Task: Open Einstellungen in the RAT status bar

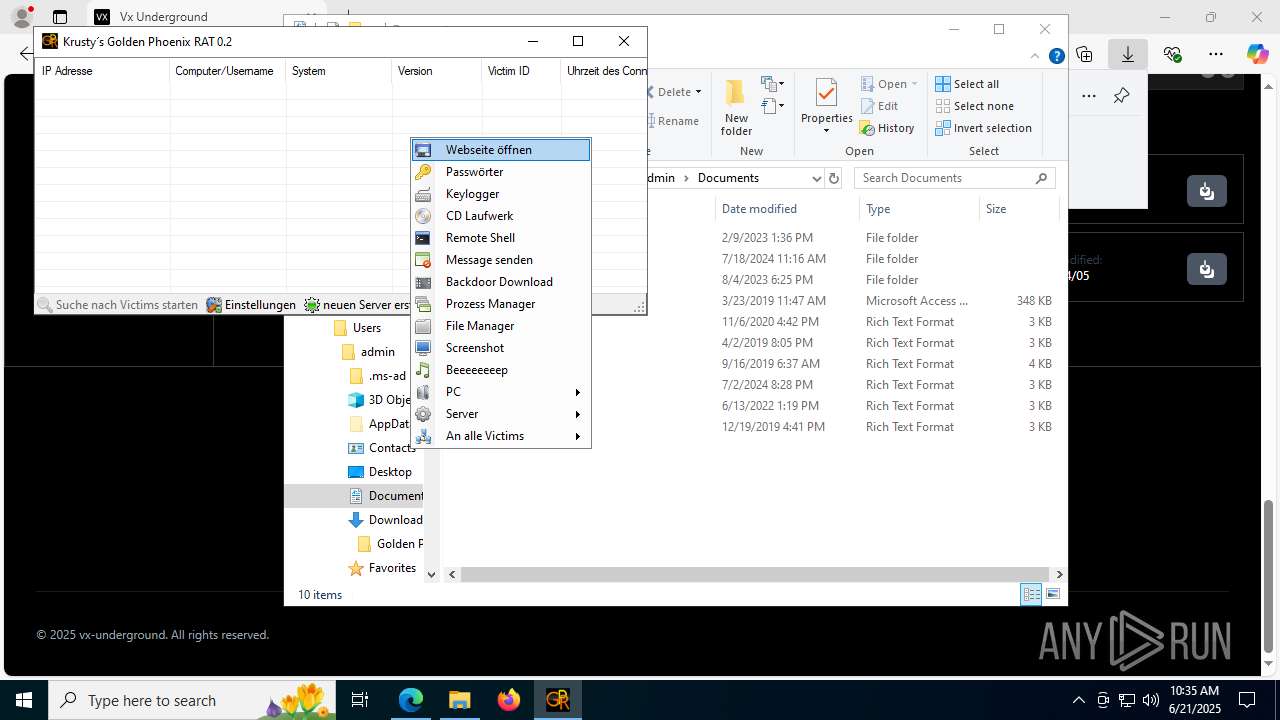Action: click(251, 305)
